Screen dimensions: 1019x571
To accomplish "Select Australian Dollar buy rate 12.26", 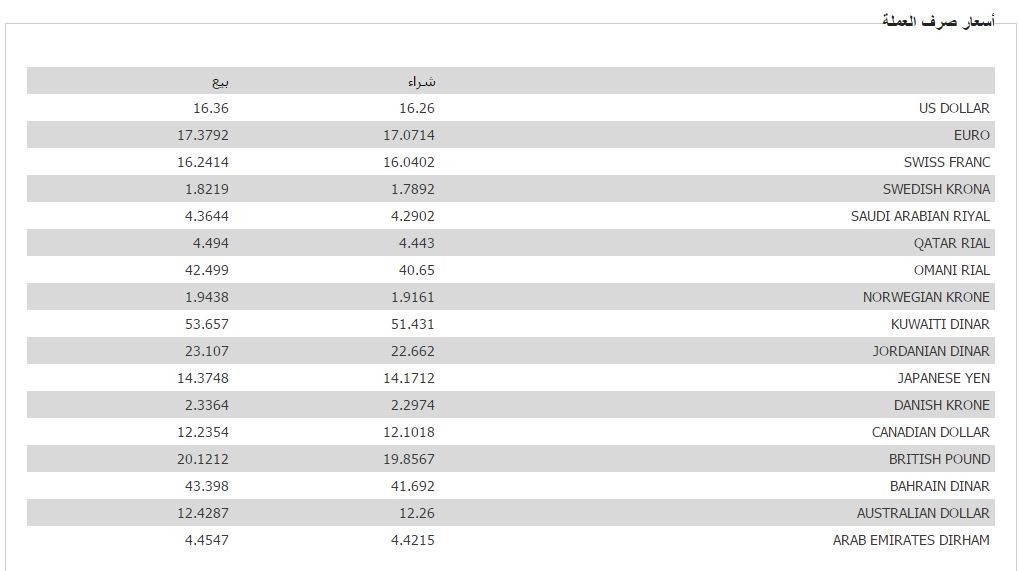I will (x=417, y=513).
